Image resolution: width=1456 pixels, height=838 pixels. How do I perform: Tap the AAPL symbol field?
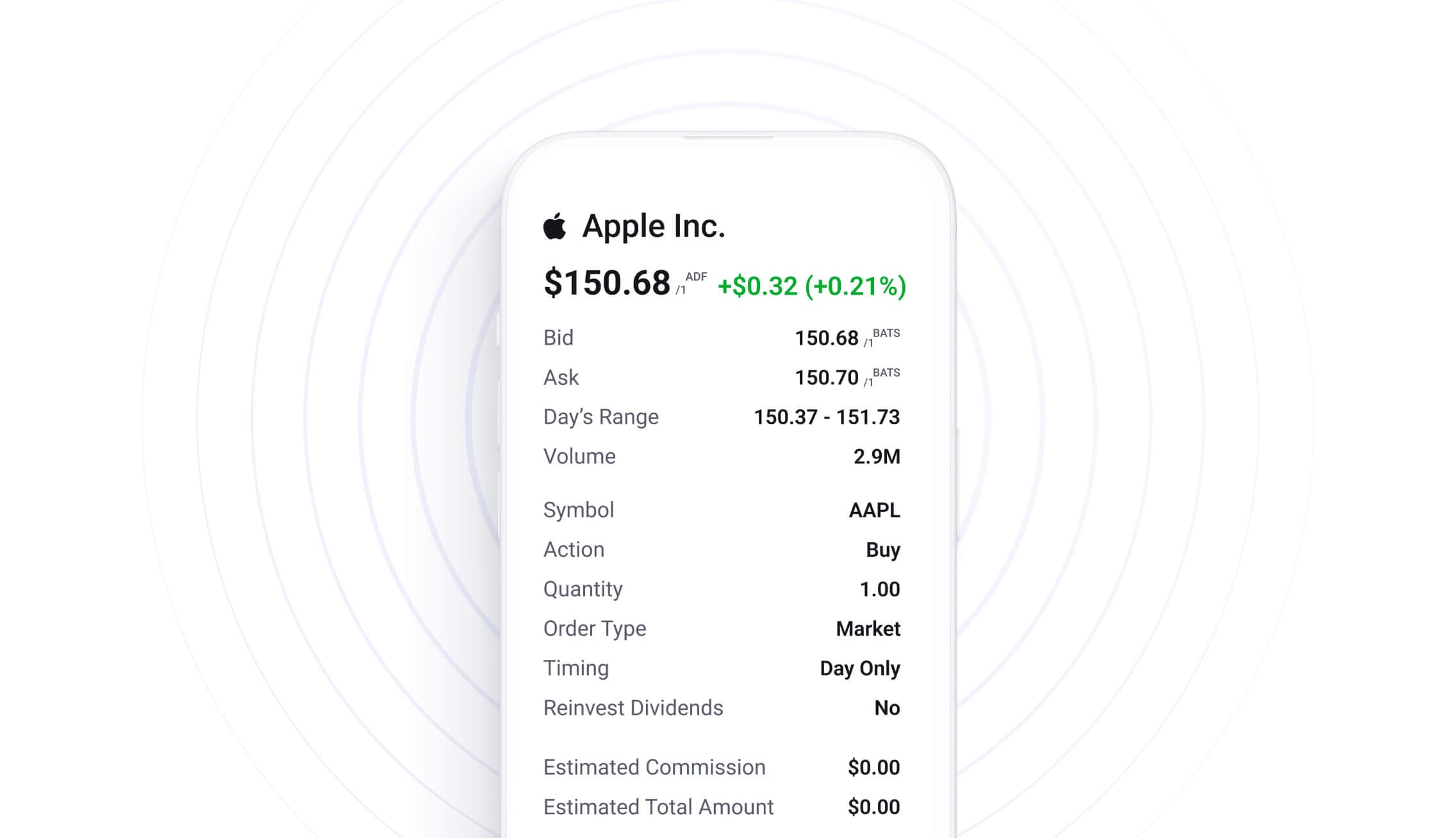click(874, 510)
